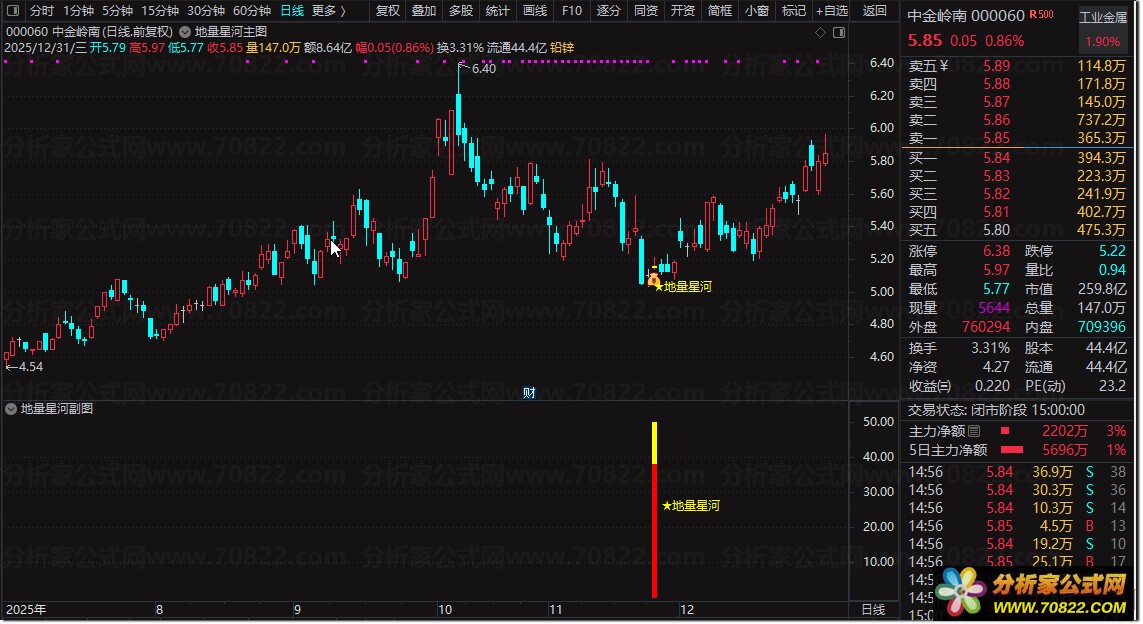
Task: Click the 6.40 high price label
Action: point(483,69)
